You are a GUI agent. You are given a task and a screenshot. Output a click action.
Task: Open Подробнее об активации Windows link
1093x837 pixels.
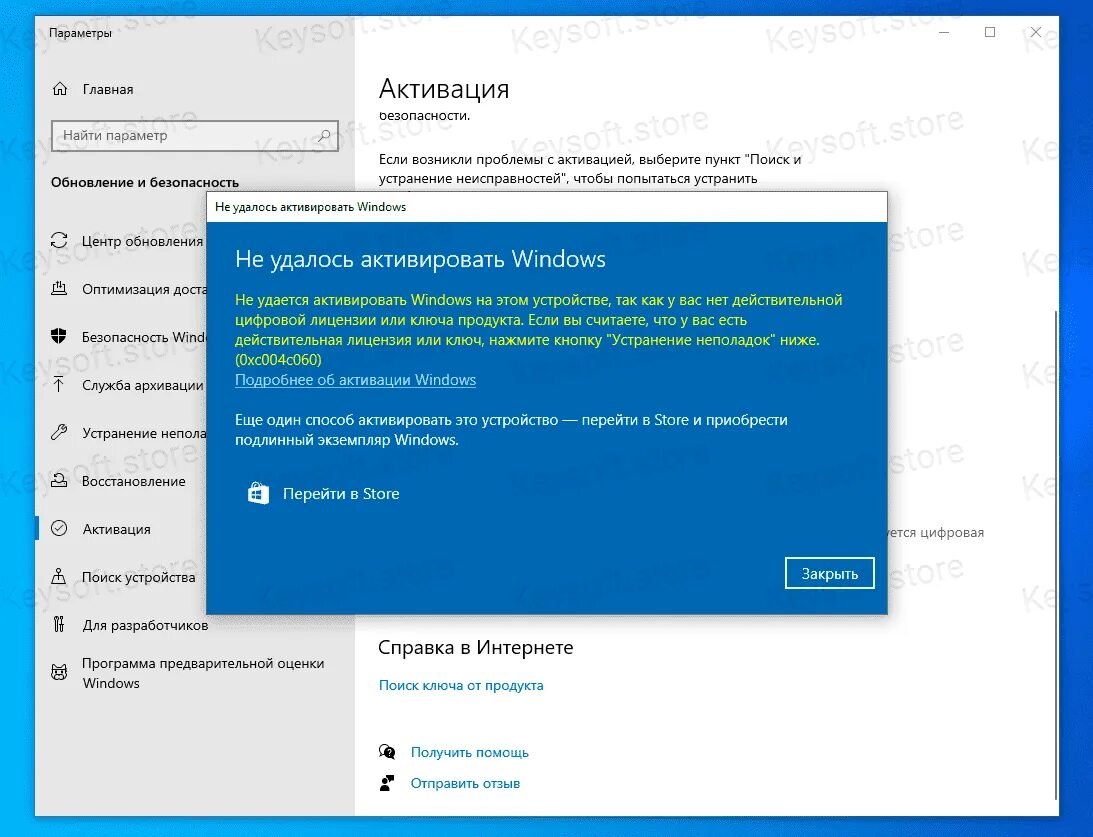tap(356, 380)
